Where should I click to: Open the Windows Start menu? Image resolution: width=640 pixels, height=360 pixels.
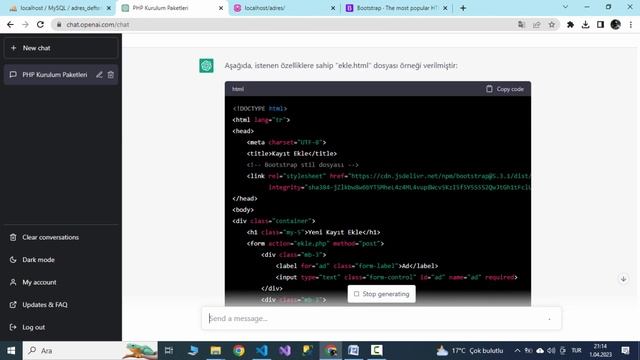[11, 351]
